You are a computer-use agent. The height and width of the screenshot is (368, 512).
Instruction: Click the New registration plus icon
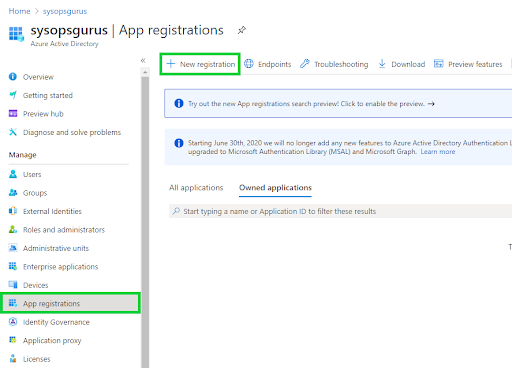171,64
